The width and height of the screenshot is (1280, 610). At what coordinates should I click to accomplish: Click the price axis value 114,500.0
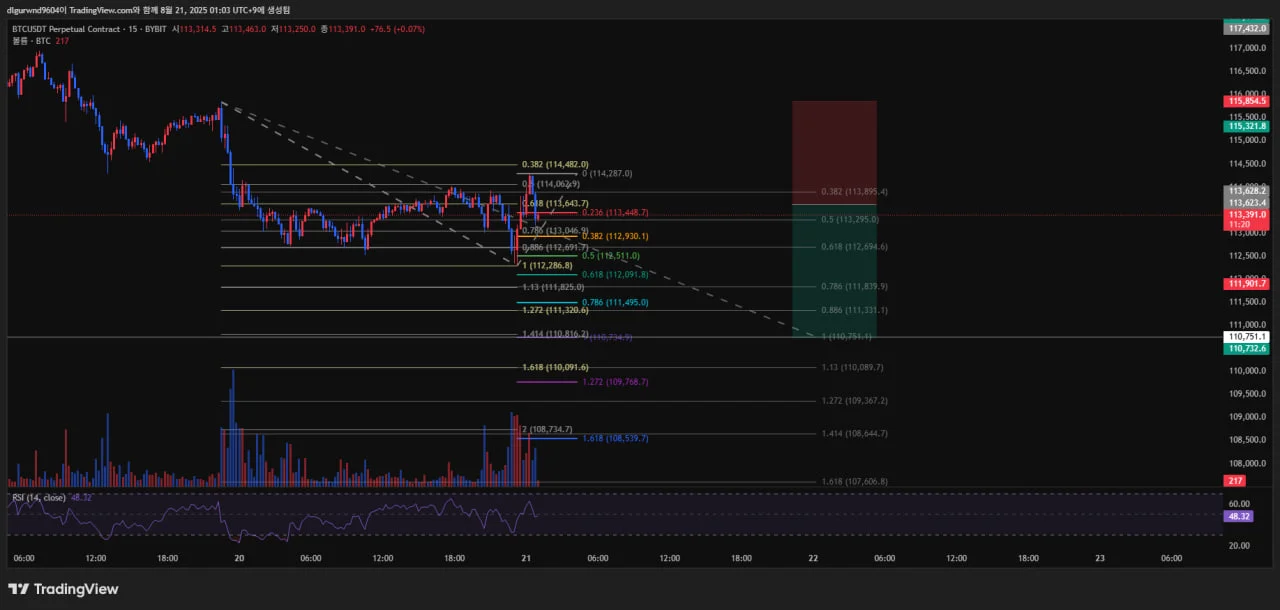1247,164
